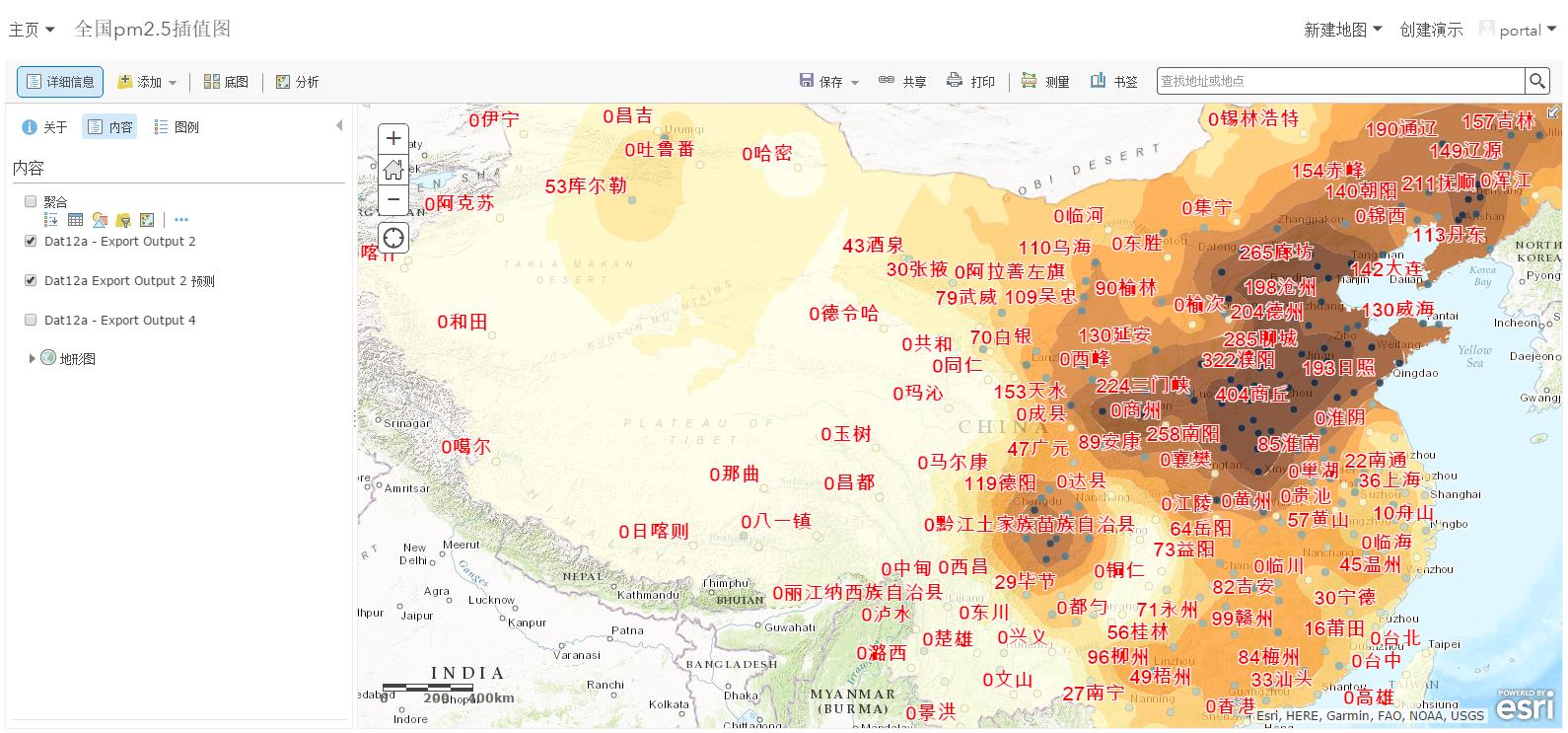Click the 404商丘 label on map
The height and width of the screenshot is (733, 1568).
point(1252,394)
